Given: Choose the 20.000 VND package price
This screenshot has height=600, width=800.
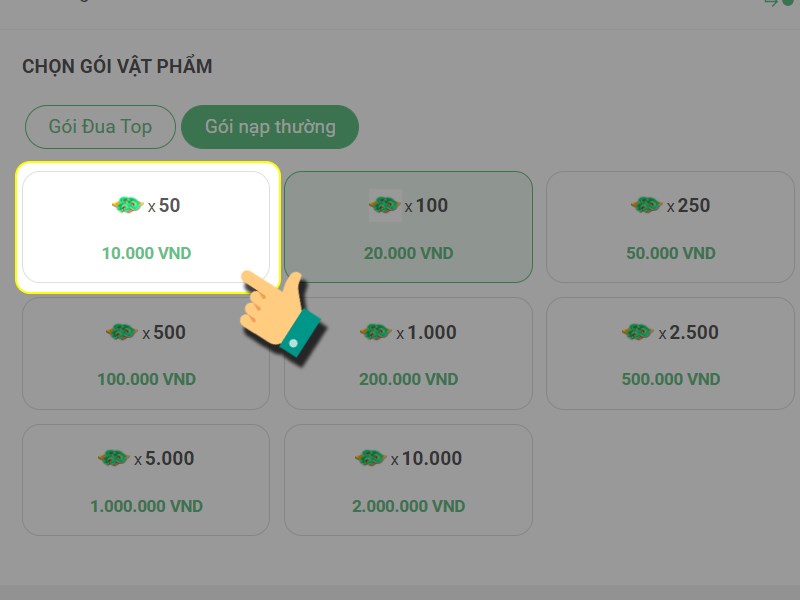Looking at the screenshot, I should [408, 253].
